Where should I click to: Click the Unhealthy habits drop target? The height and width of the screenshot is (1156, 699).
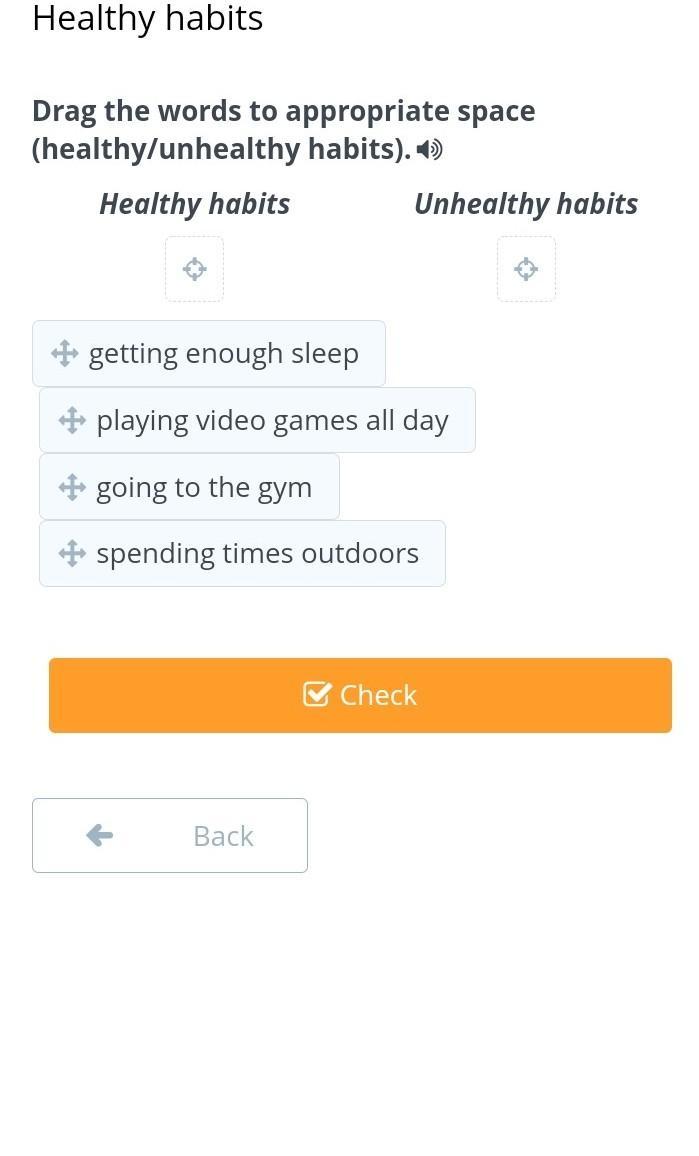526,268
